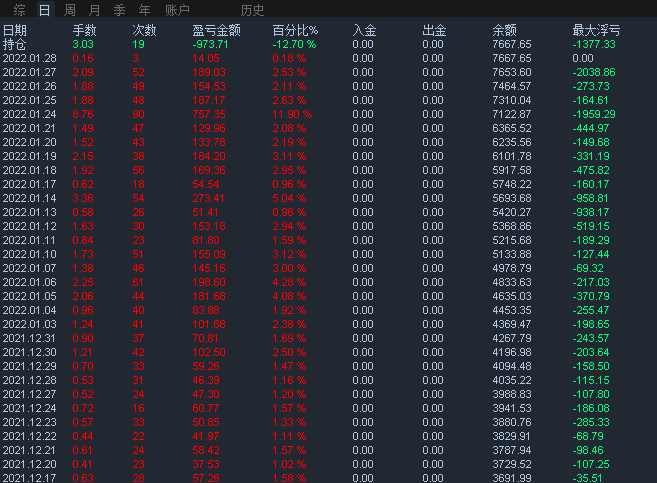Image resolution: width=657 pixels, height=483 pixels.
Task: Switch to the 季 quarterly tab
Action: point(119,10)
